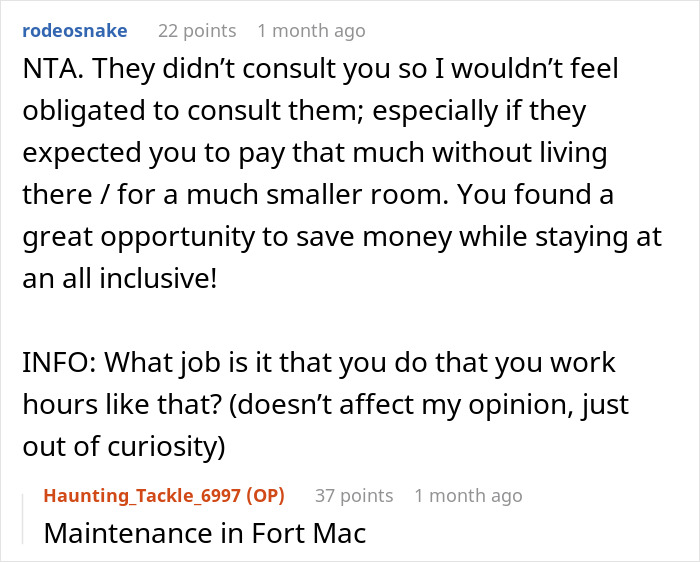Click the reply text Maintenance in Fort Mac
The width and height of the screenshot is (700, 562).
205,533
